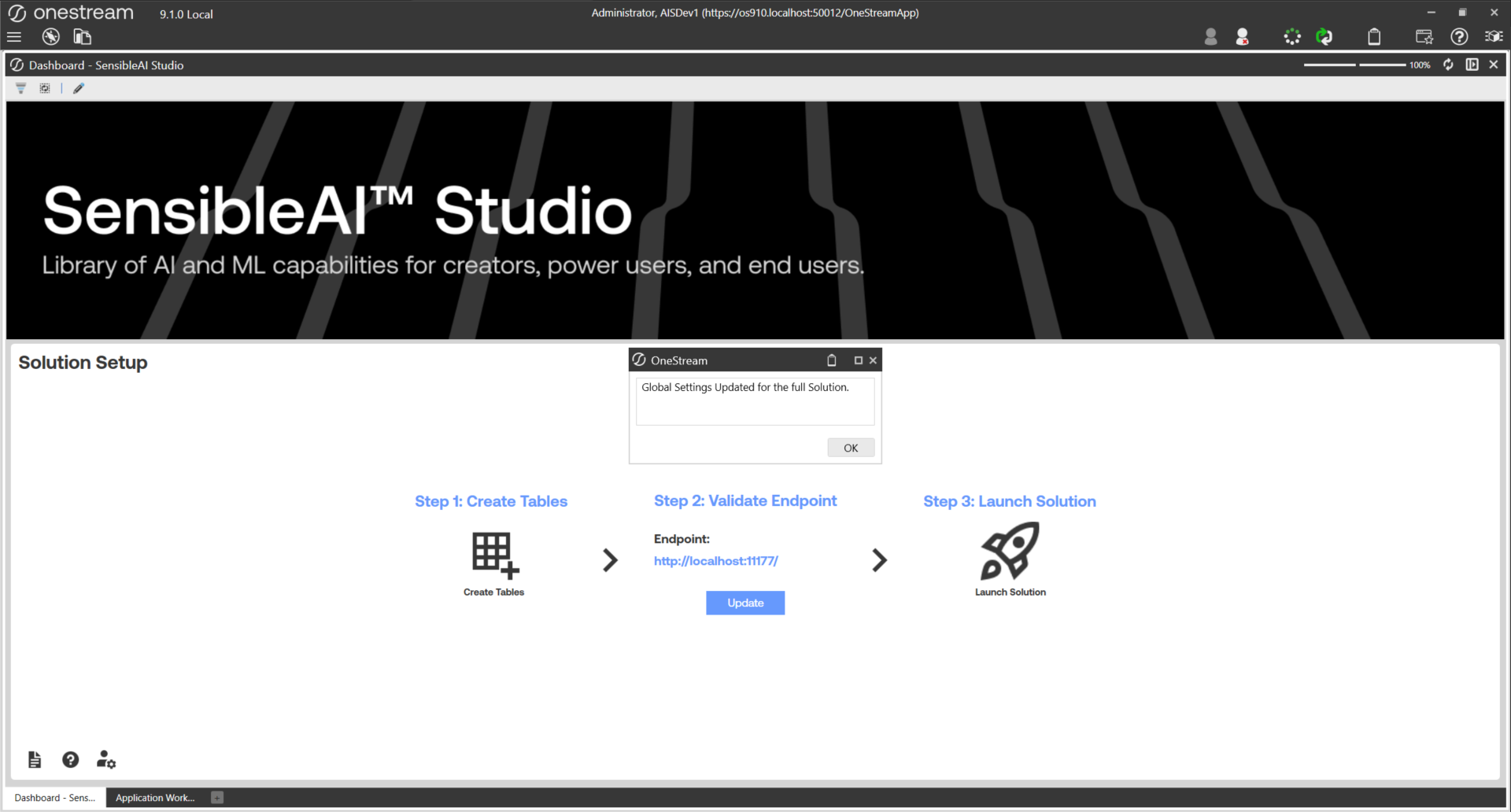
Task: Click the arrow chevron after Create Tables
Action: tap(610, 560)
